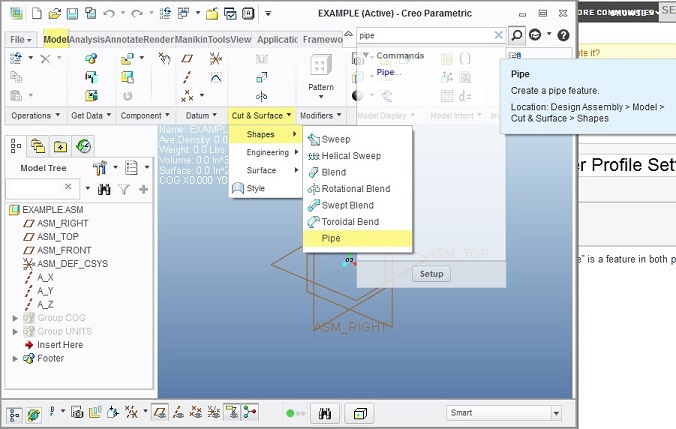Open the Operations group dropdown
The width and height of the screenshot is (676, 429).
coord(35,116)
